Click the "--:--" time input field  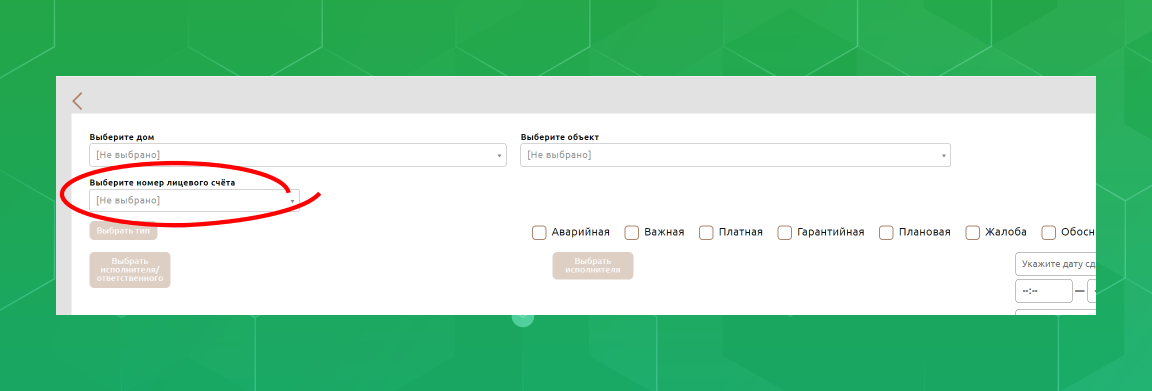pos(1044,291)
